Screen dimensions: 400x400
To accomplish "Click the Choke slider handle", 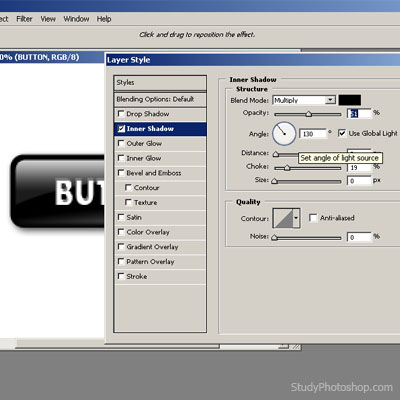I will click(x=287, y=168).
